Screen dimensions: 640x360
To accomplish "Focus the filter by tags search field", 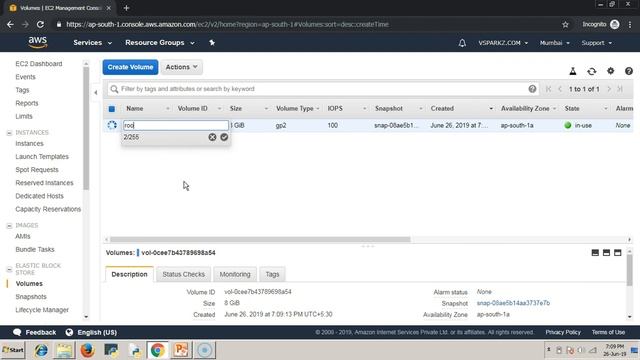I will click(x=322, y=89).
